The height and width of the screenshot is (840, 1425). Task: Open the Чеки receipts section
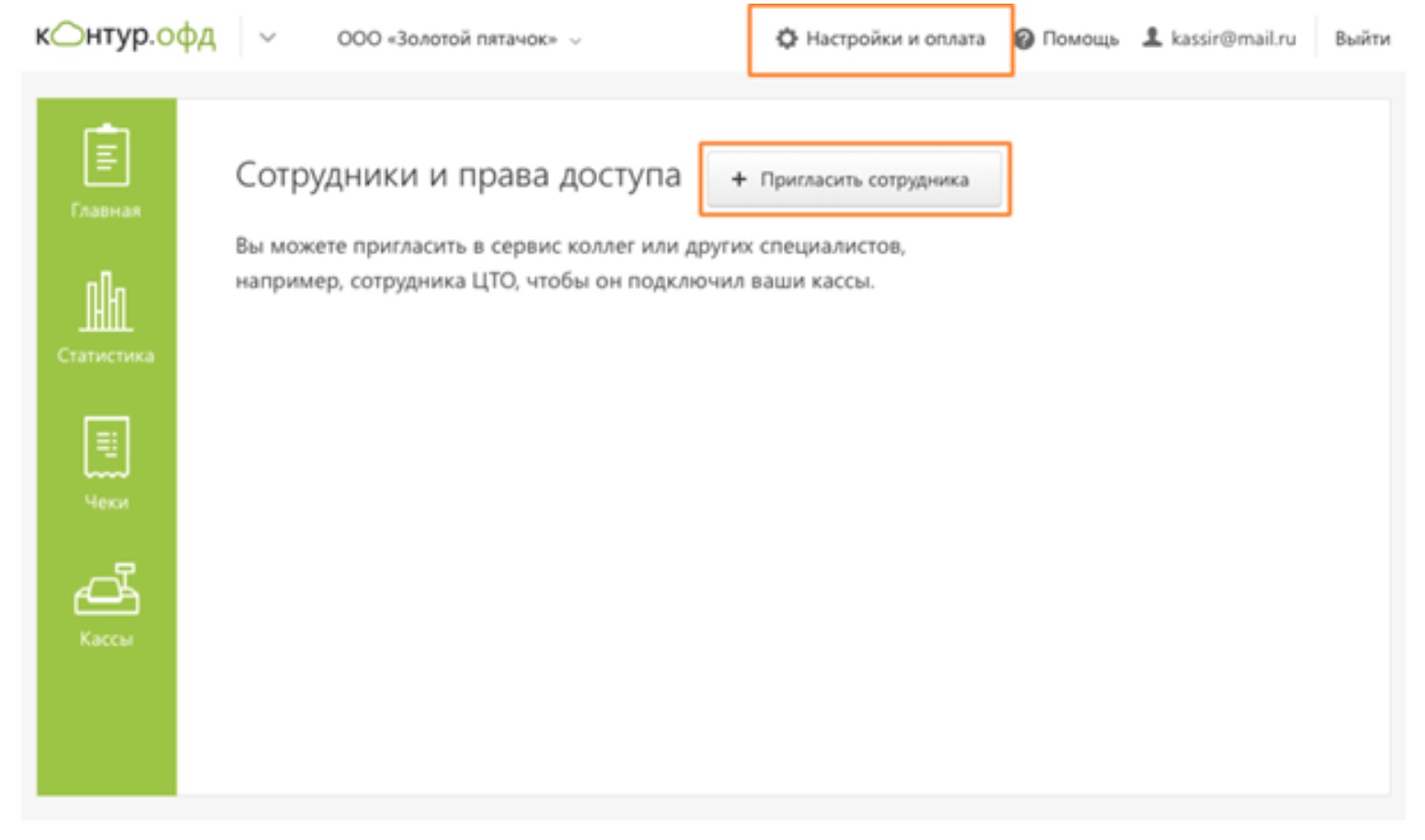point(106,463)
